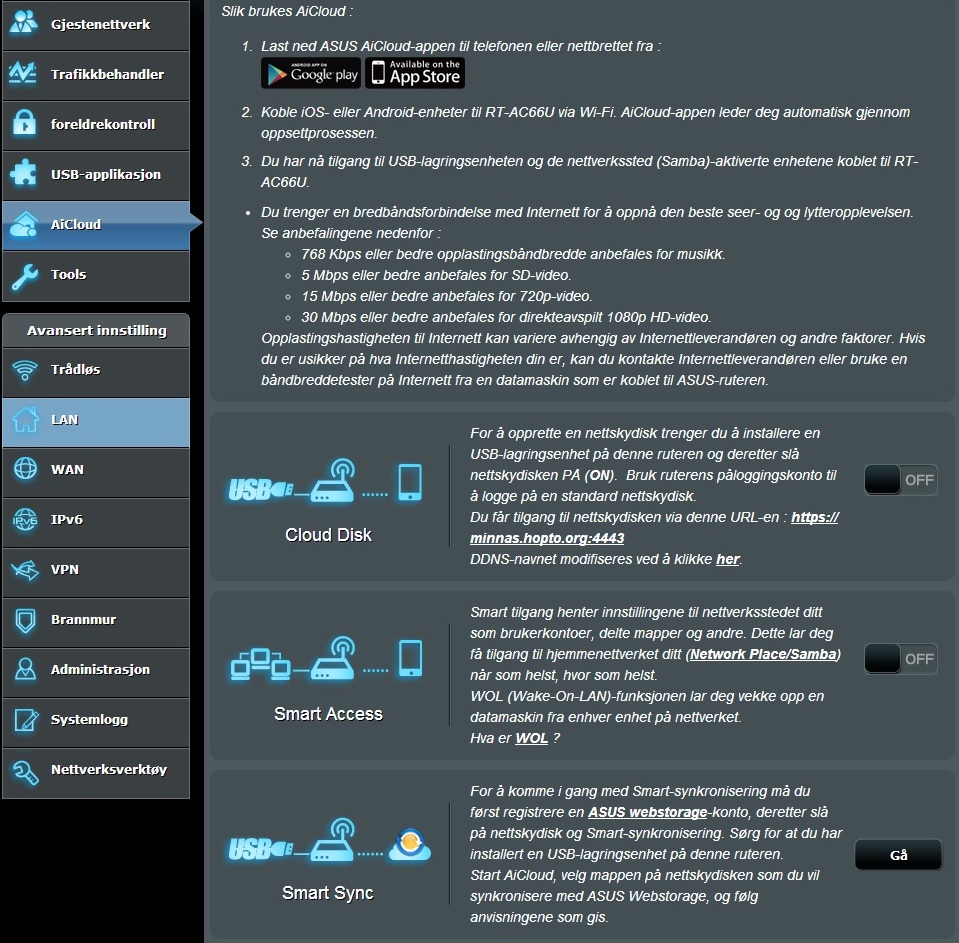
Task: View the Systemlogg entry
Action: click(x=96, y=722)
